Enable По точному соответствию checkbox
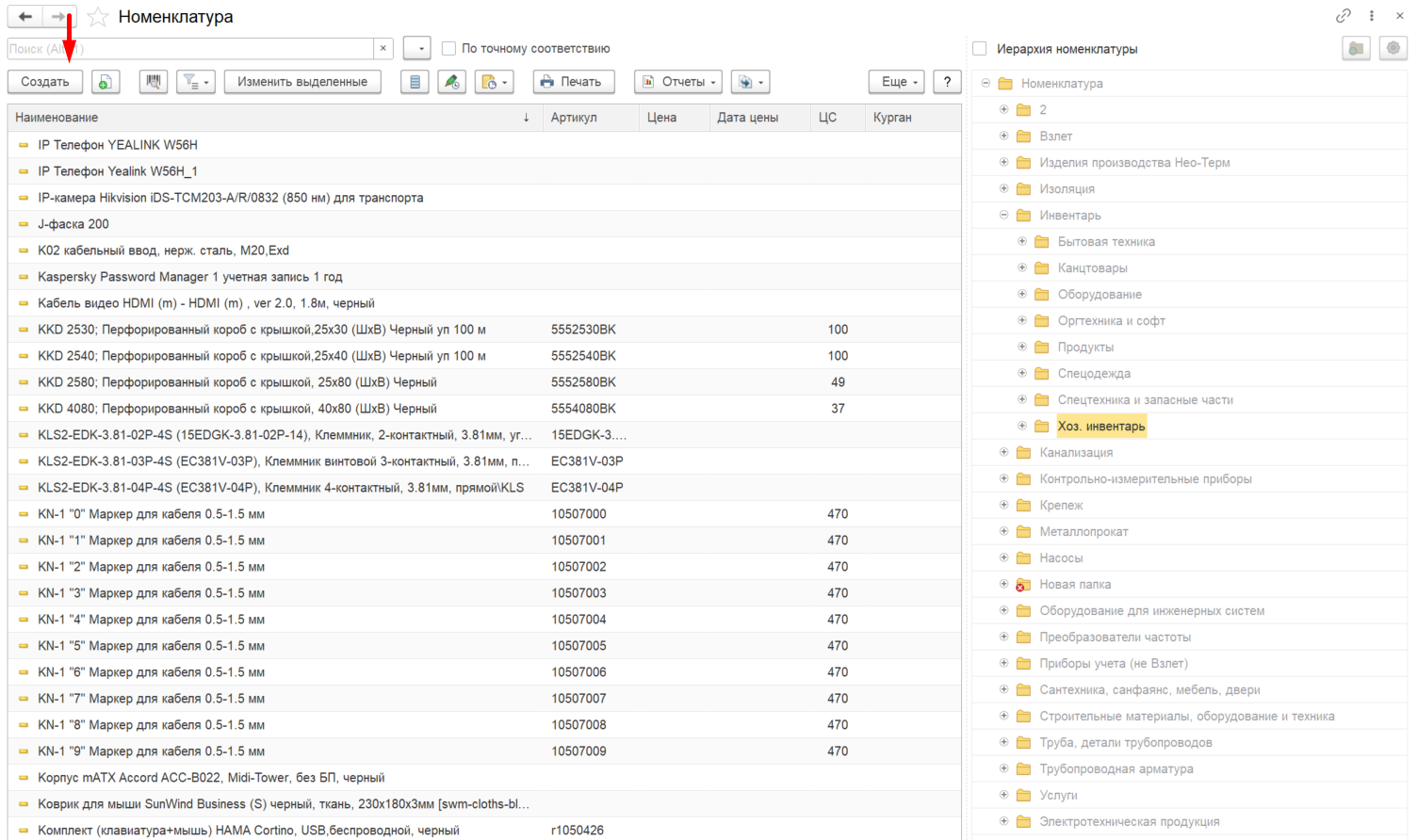The height and width of the screenshot is (840, 1417). coord(448,48)
